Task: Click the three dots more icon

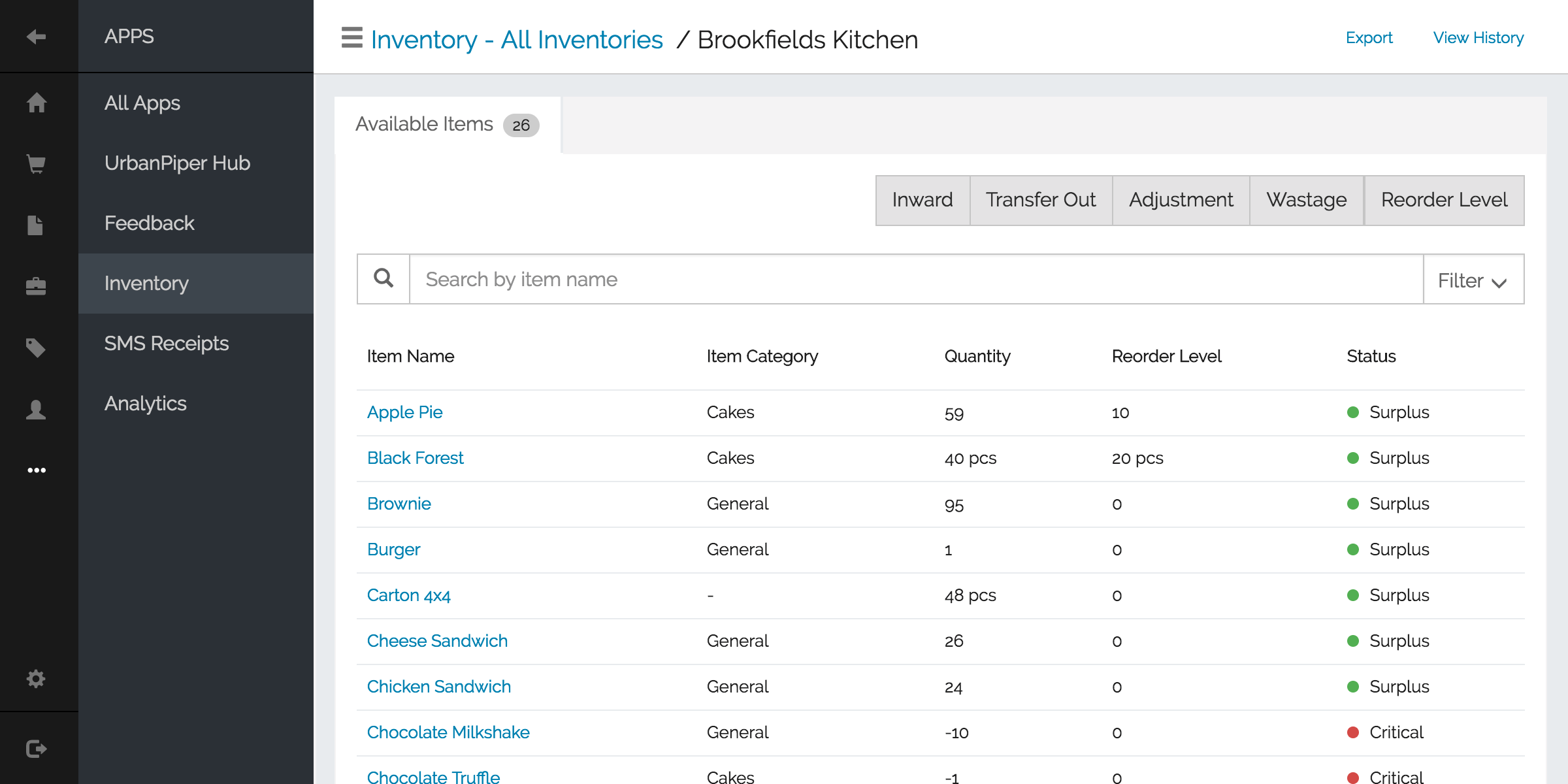Action: [x=37, y=470]
